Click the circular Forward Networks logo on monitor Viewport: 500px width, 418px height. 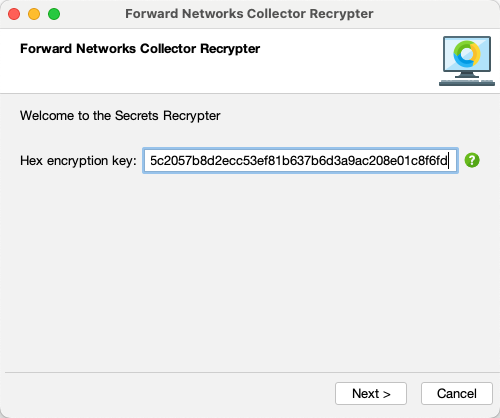click(x=467, y=54)
